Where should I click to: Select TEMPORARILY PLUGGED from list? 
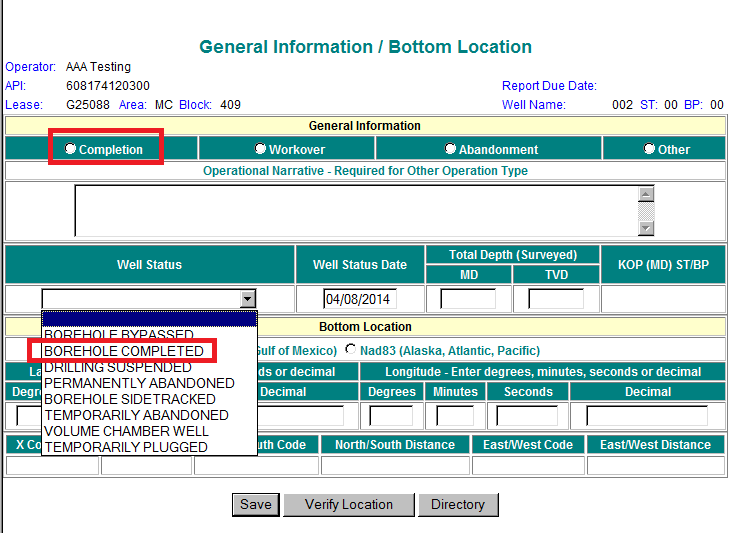point(126,447)
